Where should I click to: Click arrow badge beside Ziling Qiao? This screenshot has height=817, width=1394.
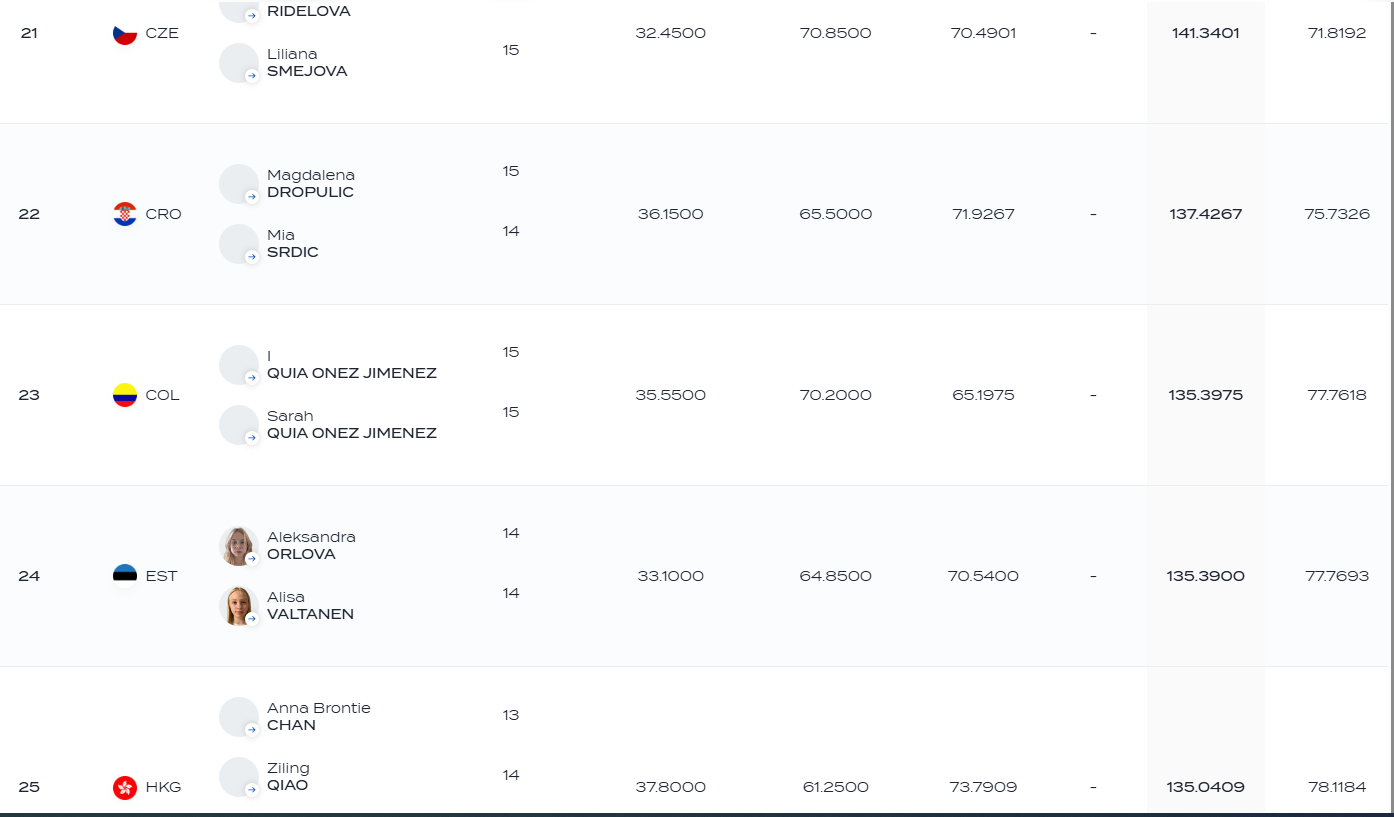[252, 790]
